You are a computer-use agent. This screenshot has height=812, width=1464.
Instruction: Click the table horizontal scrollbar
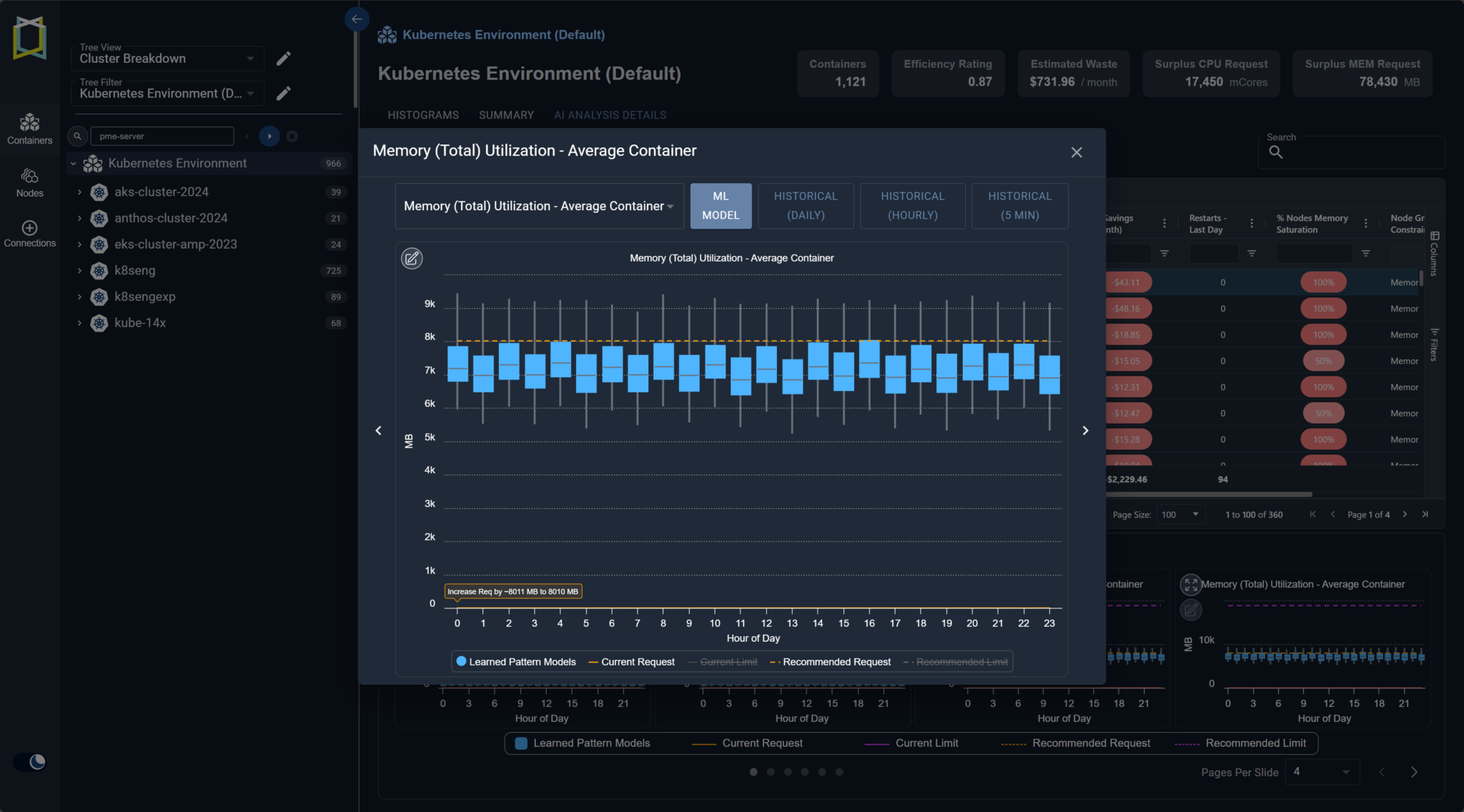[1208, 494]
